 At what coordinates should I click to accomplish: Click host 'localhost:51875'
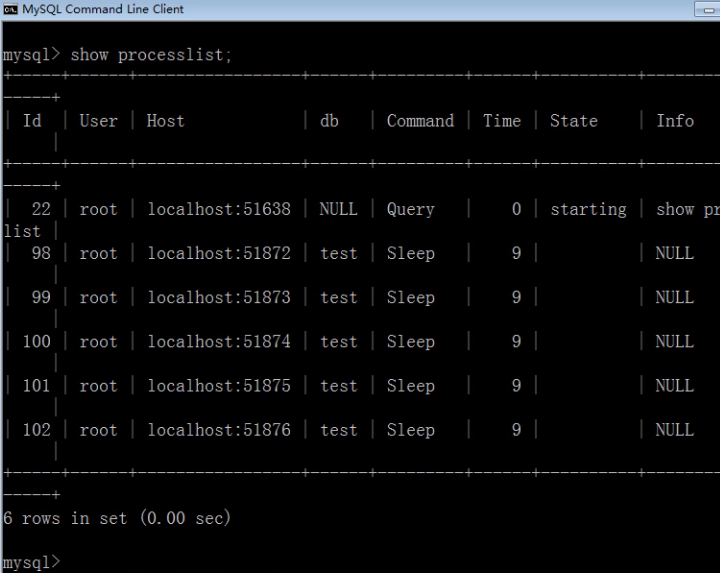(x=219, y=386)
